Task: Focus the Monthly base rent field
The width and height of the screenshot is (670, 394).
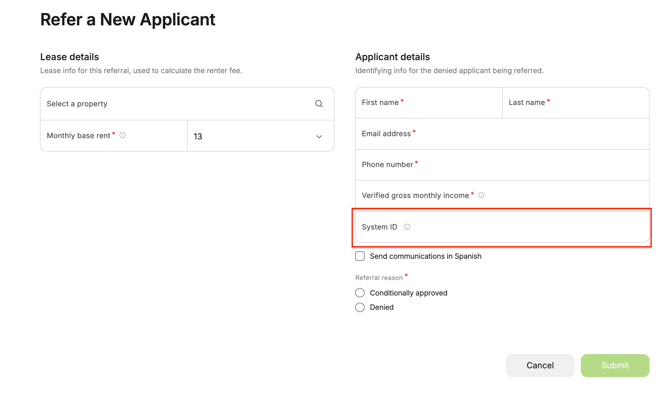Action: point(114,136)
